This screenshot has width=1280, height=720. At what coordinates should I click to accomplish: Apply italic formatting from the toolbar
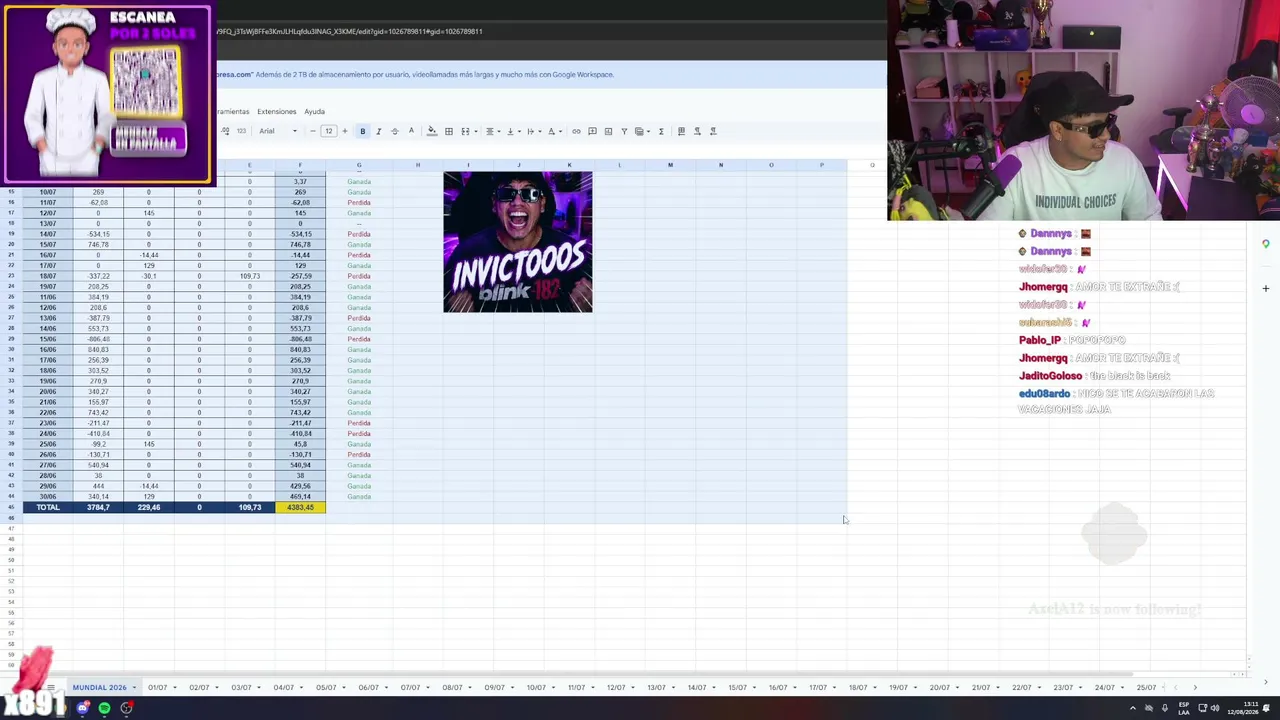(x=378, y=131)
